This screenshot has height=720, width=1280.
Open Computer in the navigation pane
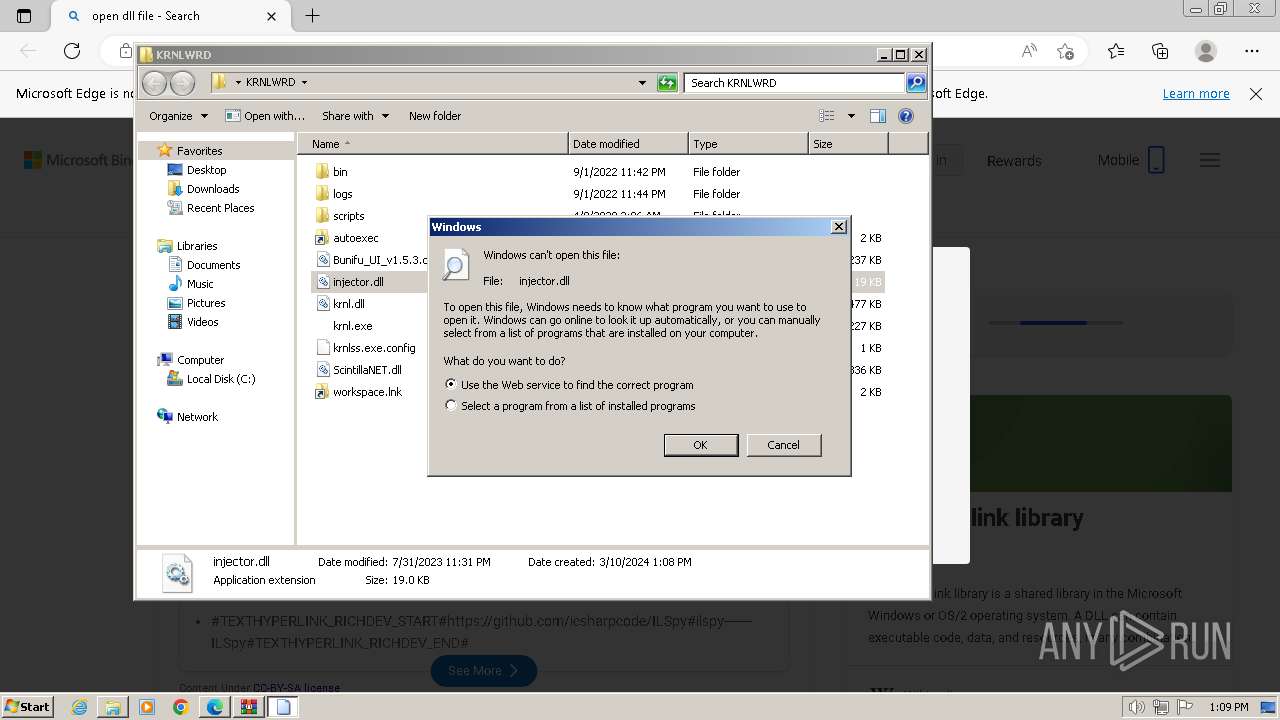click(200, 360)
